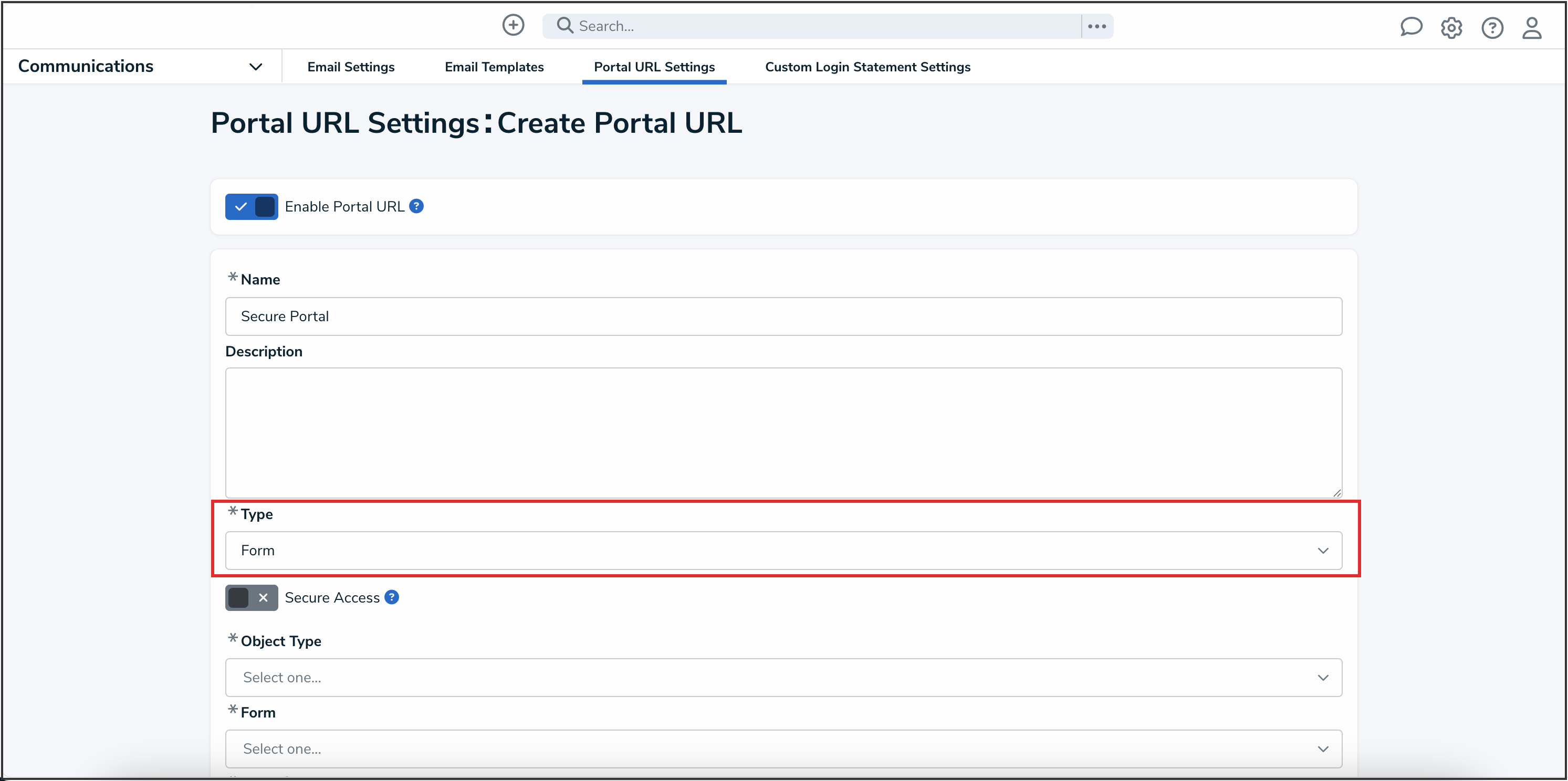This screenshot has width=1568, height=781.
Task: Open the settings gear icon
Action: tap(1451, 28)
